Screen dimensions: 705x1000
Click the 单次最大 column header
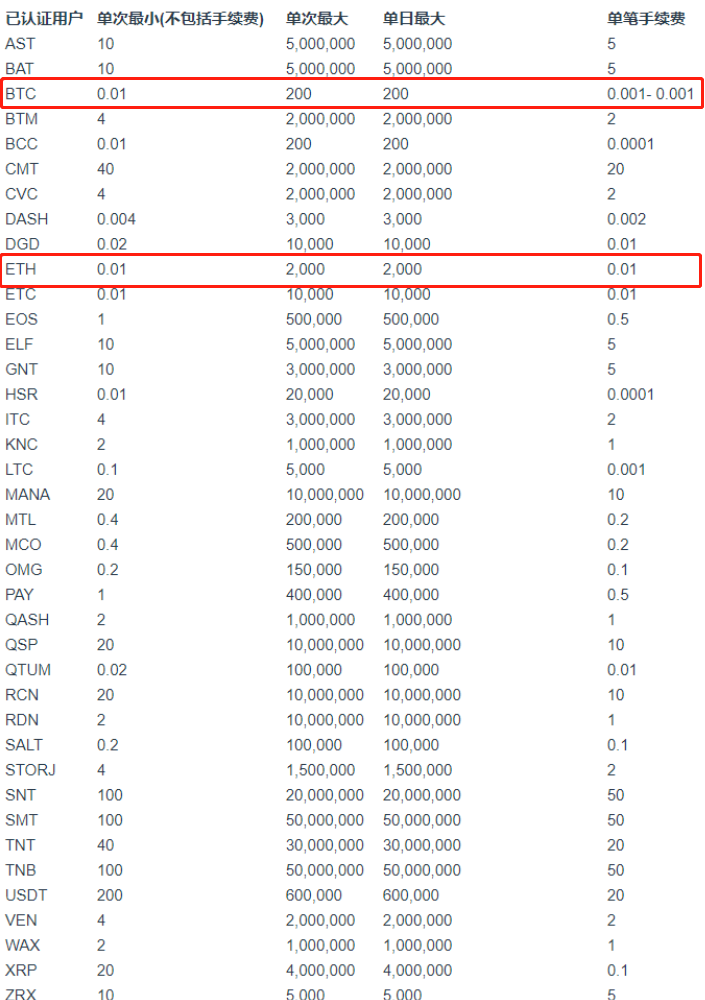318,19
